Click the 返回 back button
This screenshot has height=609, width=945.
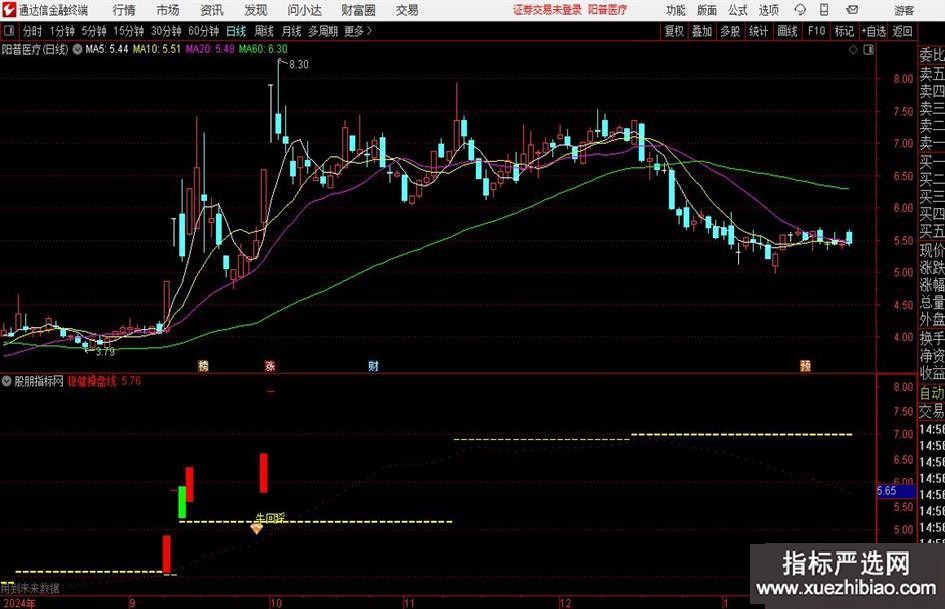pyautogui.click(x=902, y=31)
